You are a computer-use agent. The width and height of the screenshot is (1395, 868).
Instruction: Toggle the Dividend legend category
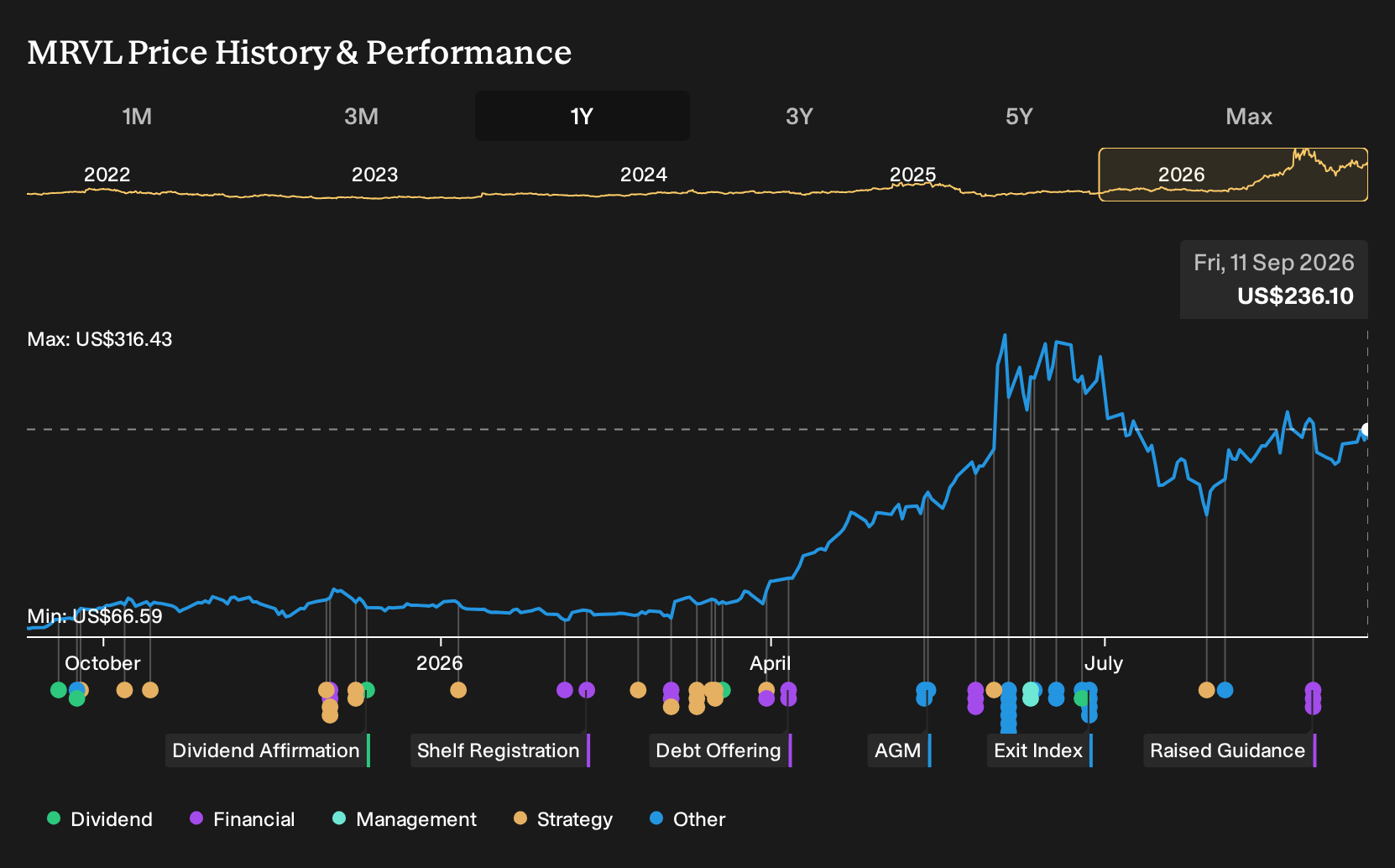click(100, 818)
